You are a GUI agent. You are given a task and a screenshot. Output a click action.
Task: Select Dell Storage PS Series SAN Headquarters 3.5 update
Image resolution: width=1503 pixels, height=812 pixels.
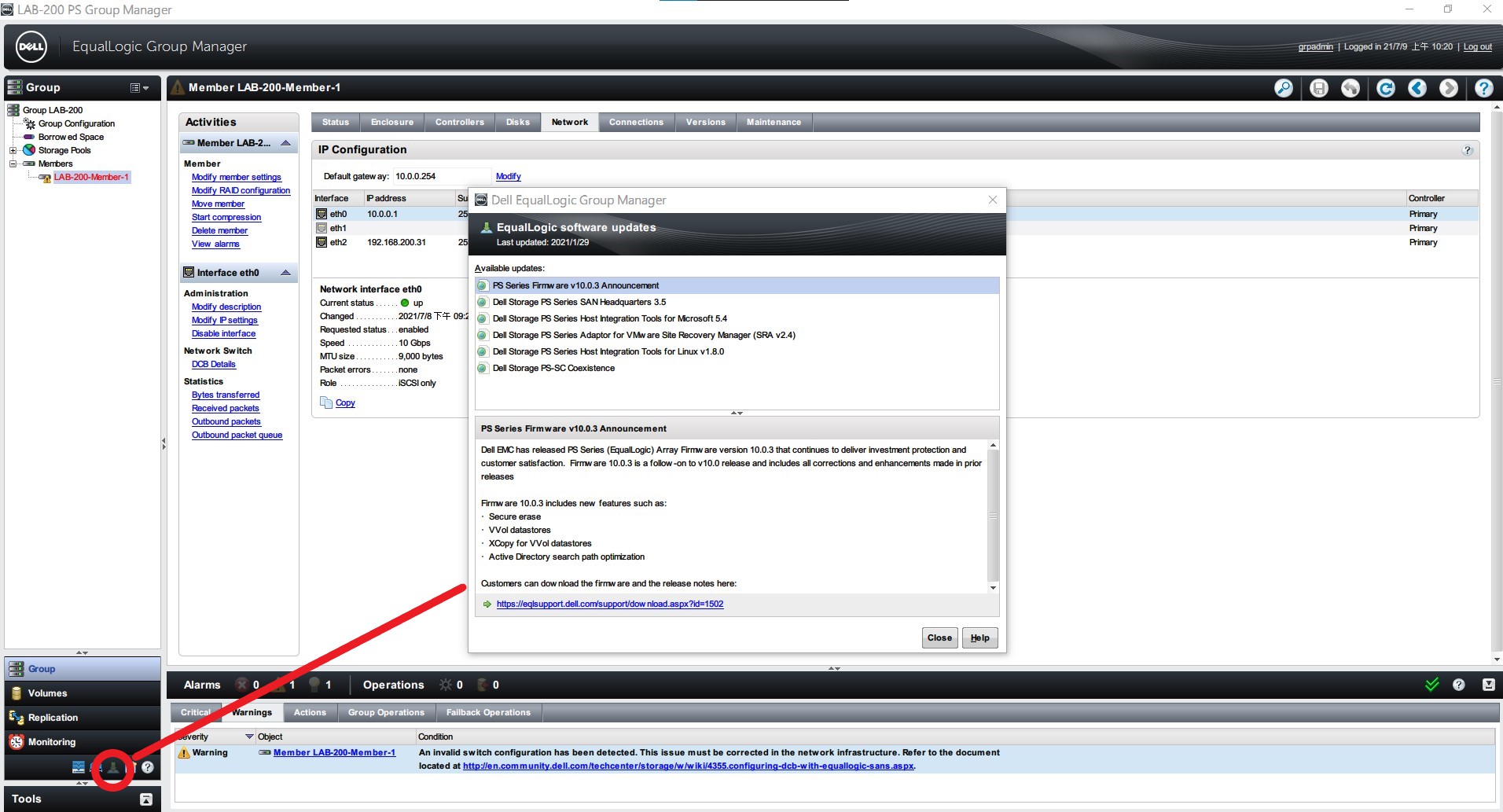pos(737,303)
